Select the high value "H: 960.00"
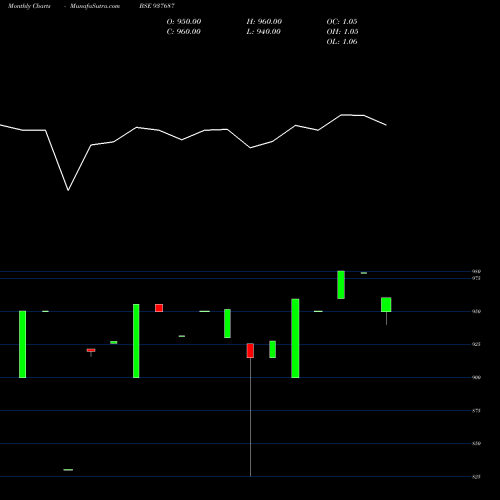500x500 pixels. pyautogui.click(x=264, y=22)
